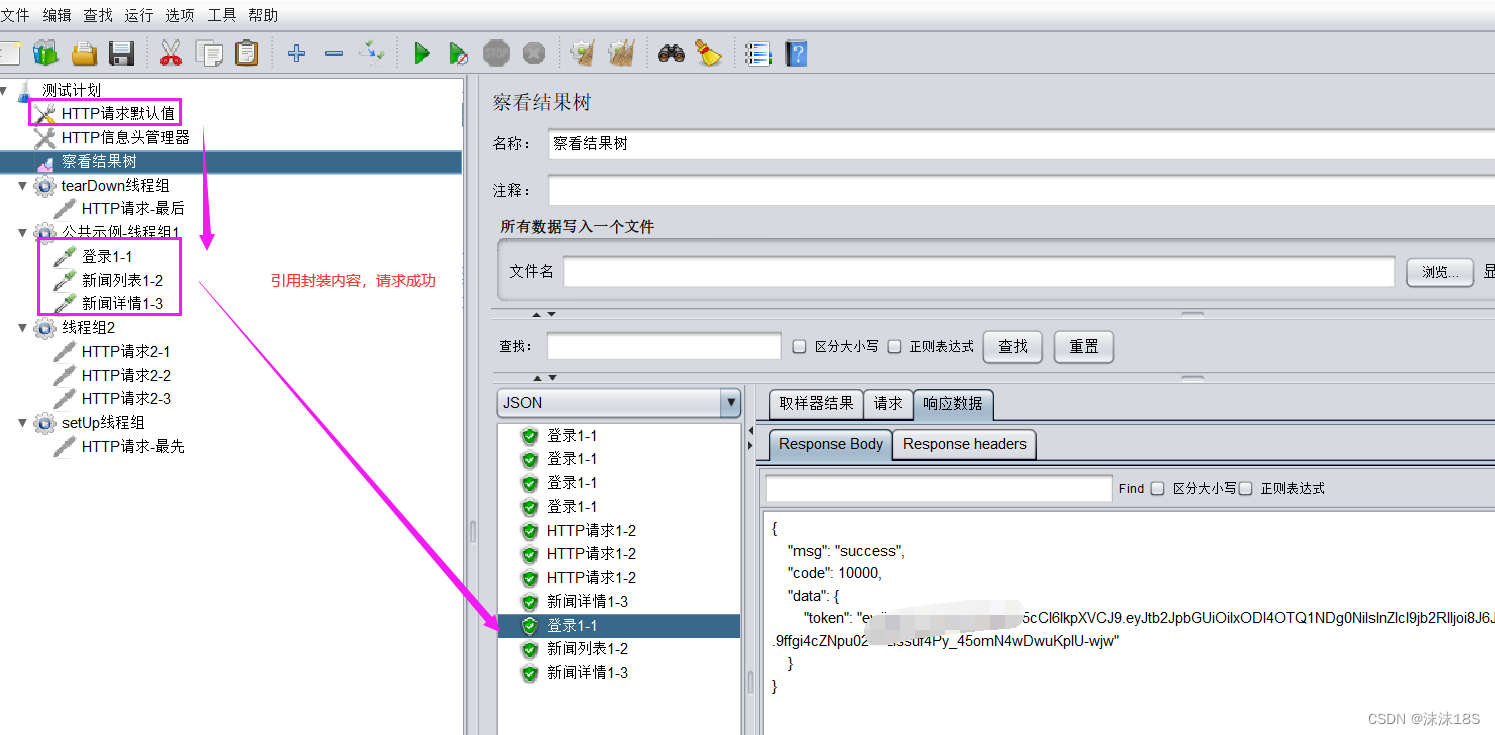
Task: Collapse the tearDown线程组 node
Action: (x=23, y=185)
